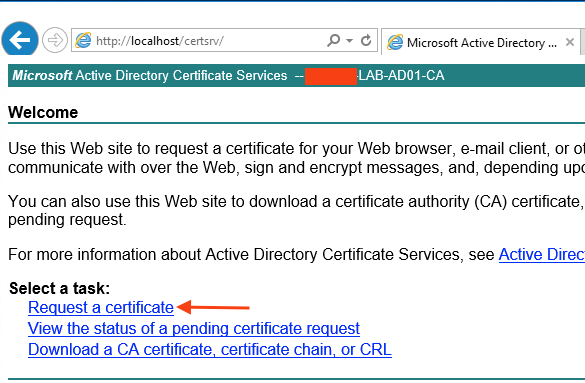Follow the Active Directory documentation link
585x383 pixels.
(x=542, y=255)
